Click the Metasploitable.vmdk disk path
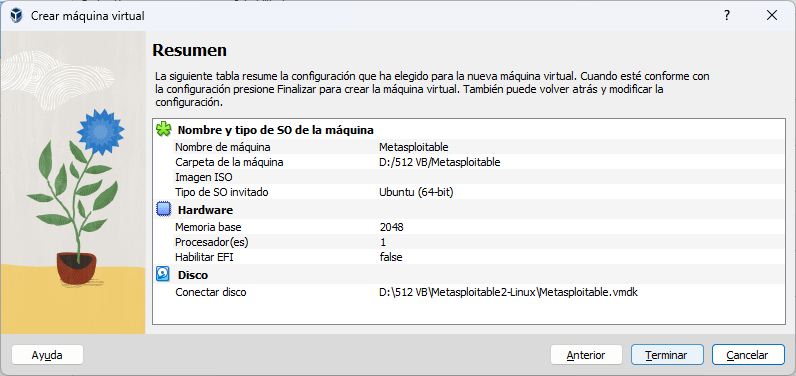The image size is (796, 376). [508, 292]
